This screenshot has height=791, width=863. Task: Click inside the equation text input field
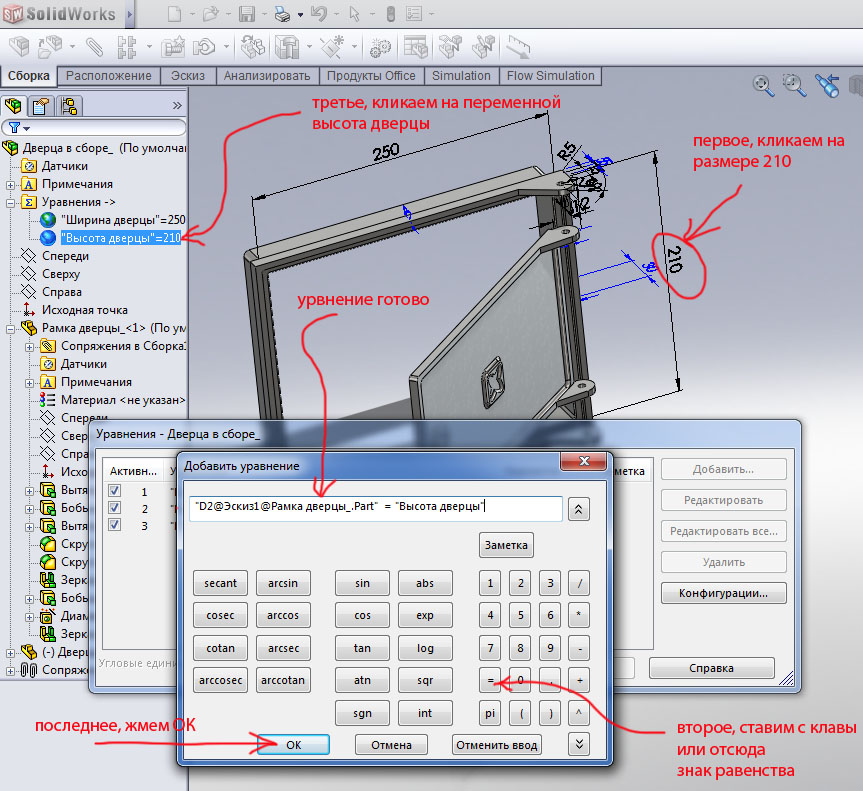click(374, 508)
